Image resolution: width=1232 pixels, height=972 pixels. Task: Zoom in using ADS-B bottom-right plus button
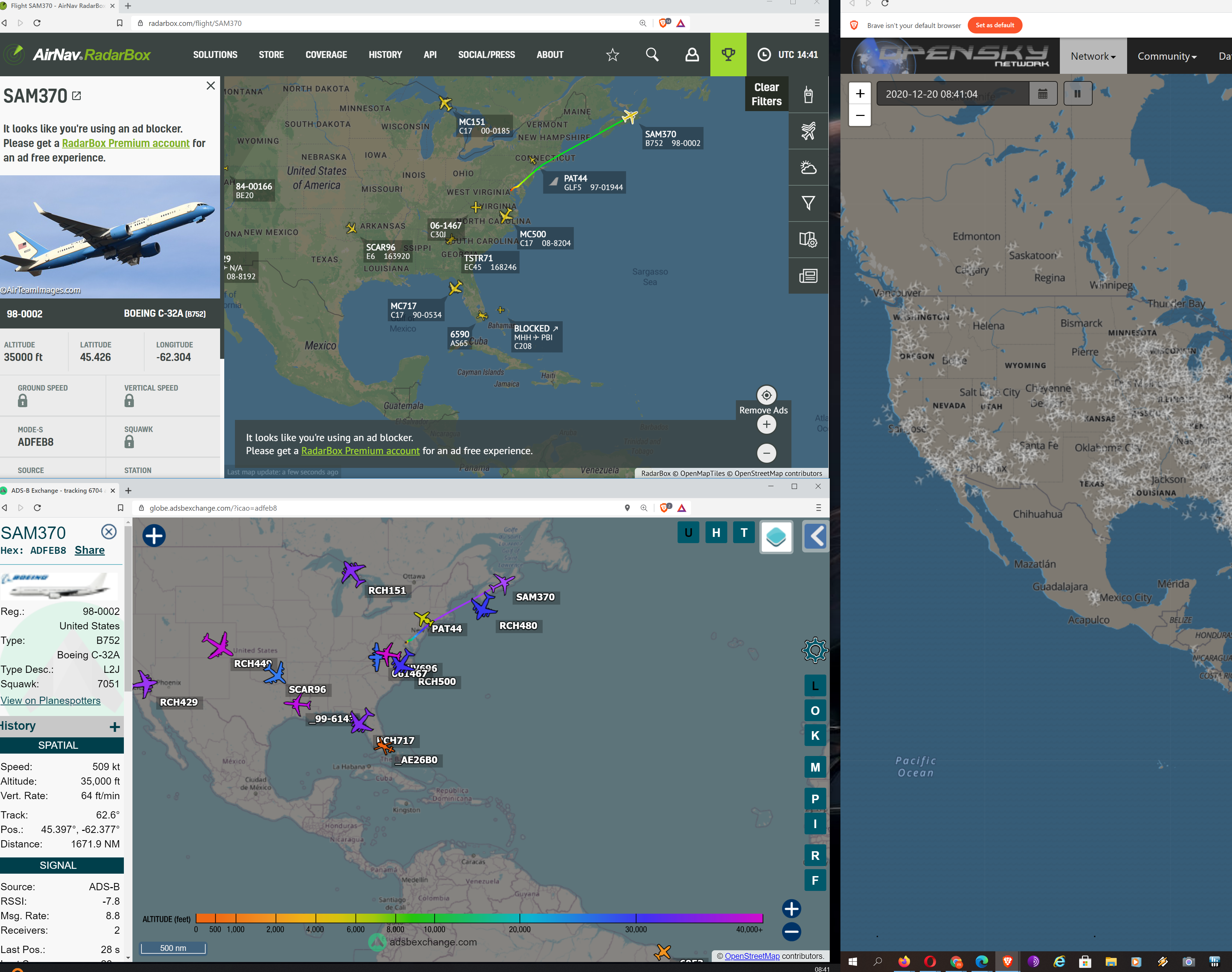(x=791, y=909)
